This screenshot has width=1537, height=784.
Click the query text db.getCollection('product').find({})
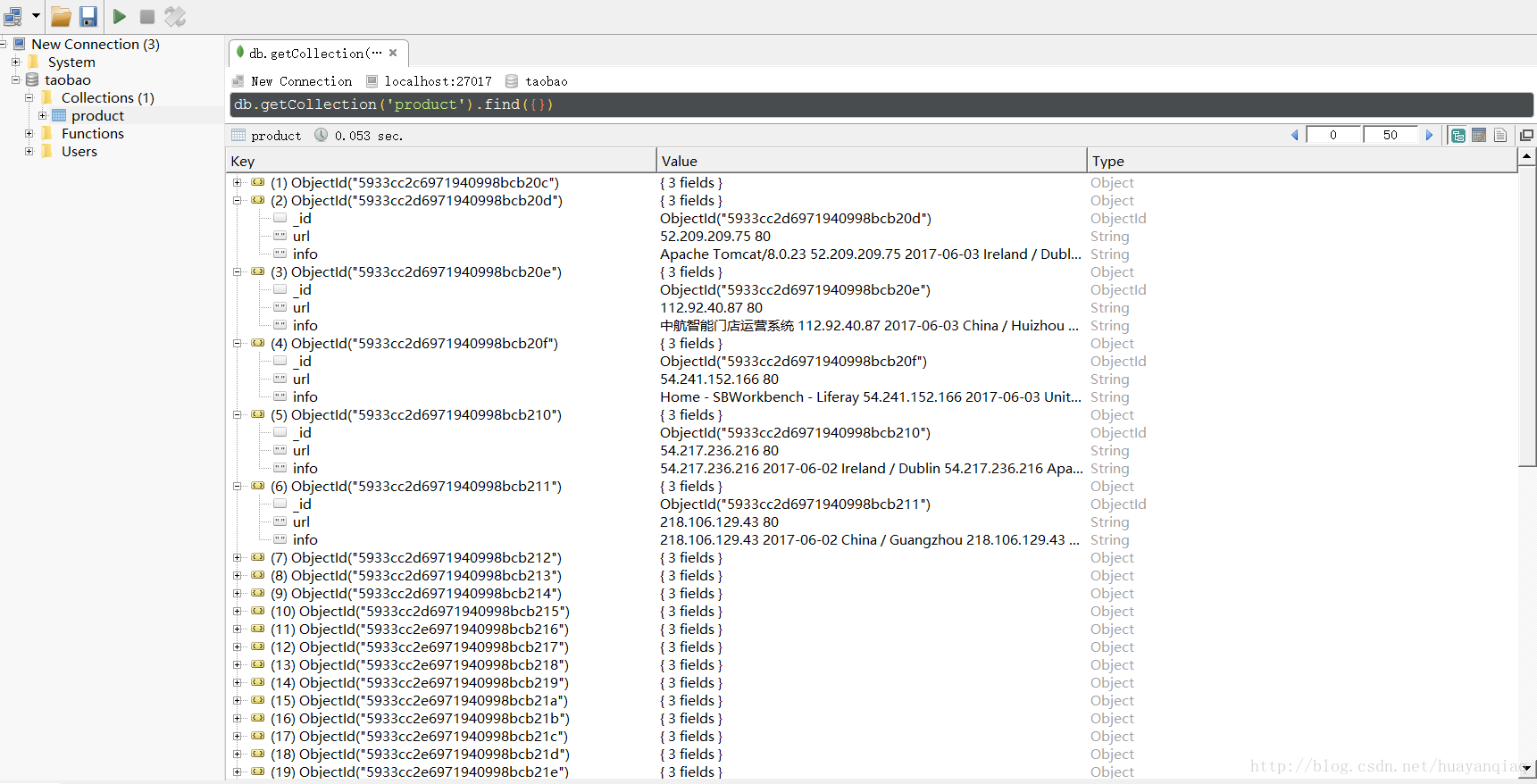(394, 104)
